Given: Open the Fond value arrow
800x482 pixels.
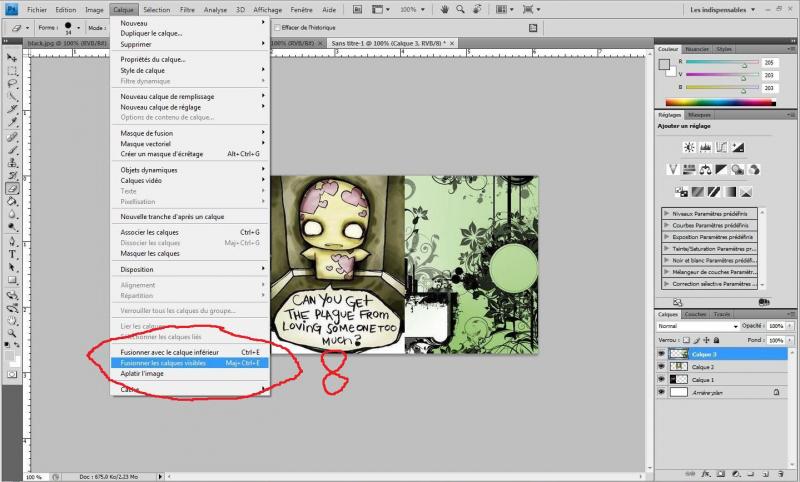Looking at the screenshot, I should pos(790,340).
